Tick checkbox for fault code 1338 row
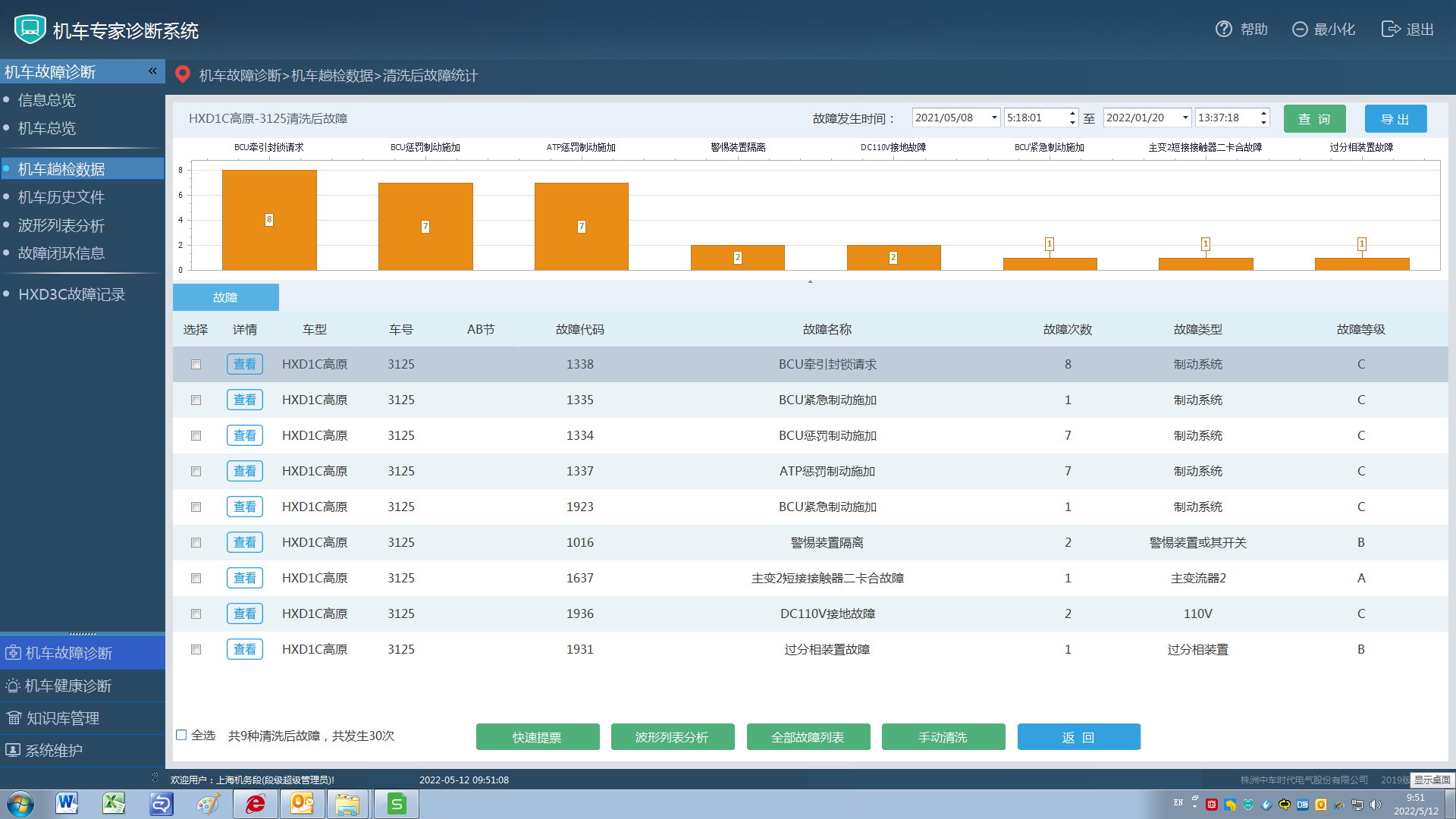 [196, 365]
